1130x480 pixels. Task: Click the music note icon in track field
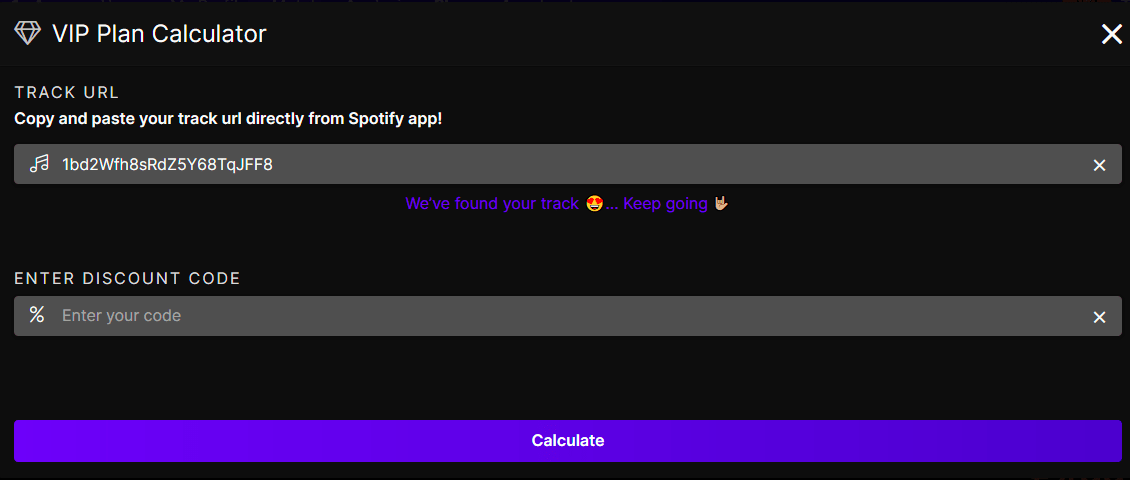pyautogui.click(x=38, y=164)
